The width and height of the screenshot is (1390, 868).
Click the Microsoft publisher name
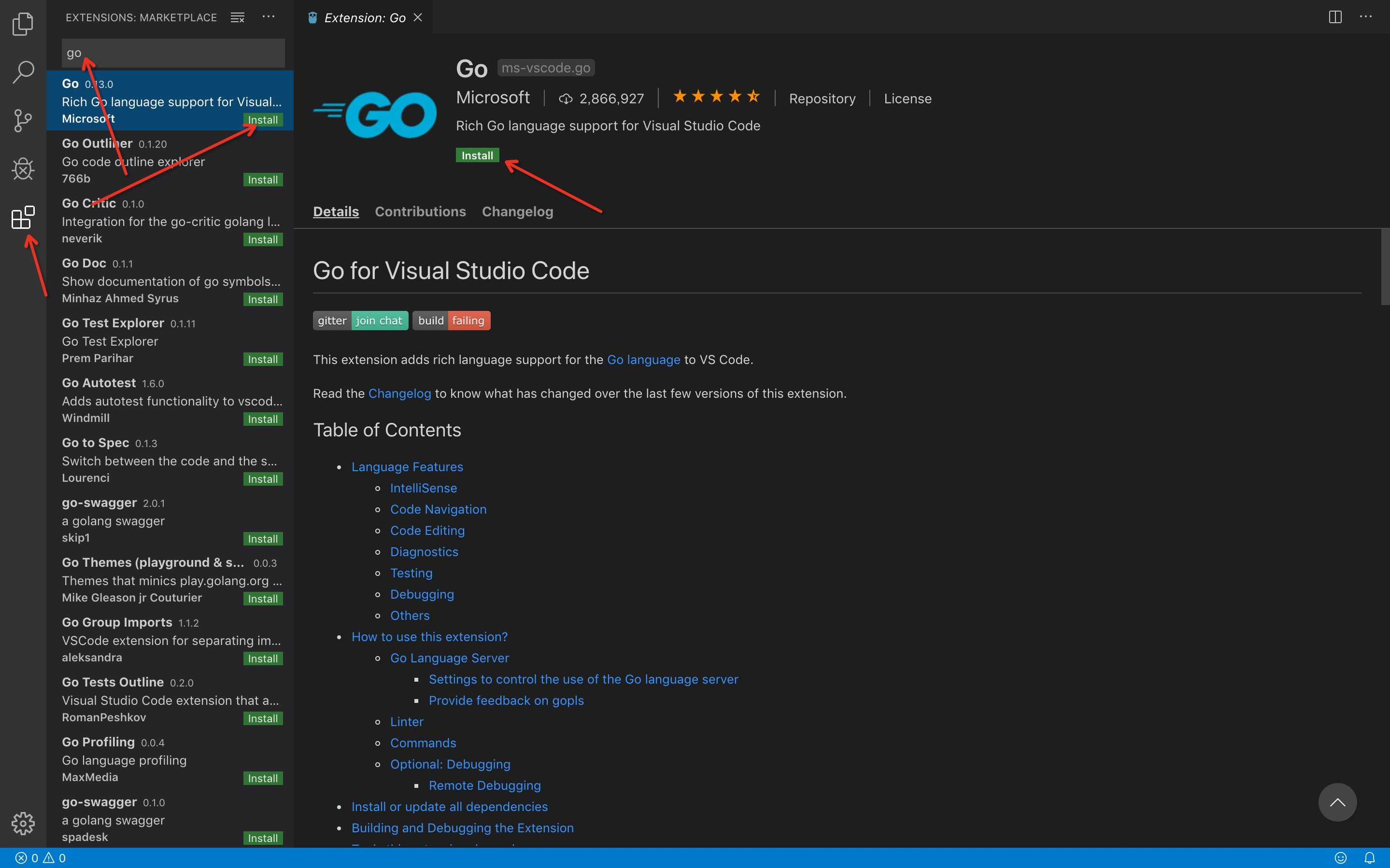pos(493,98)
